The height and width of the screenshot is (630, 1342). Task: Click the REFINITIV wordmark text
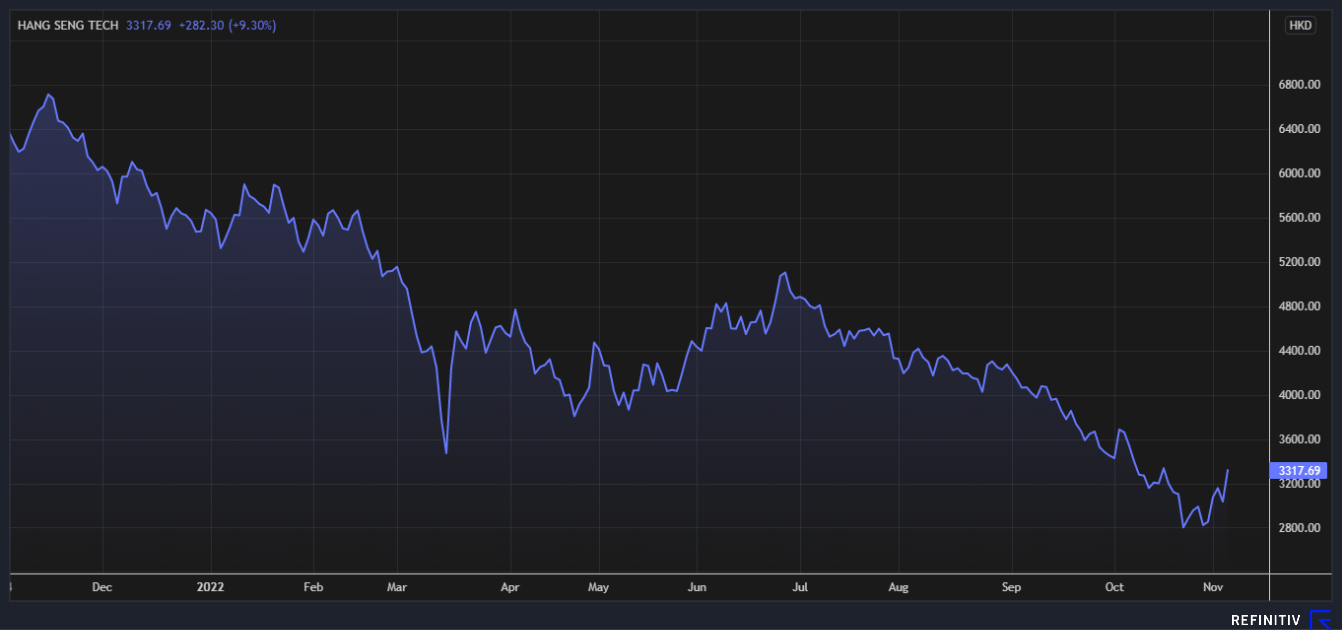(x=1266, y=620)
